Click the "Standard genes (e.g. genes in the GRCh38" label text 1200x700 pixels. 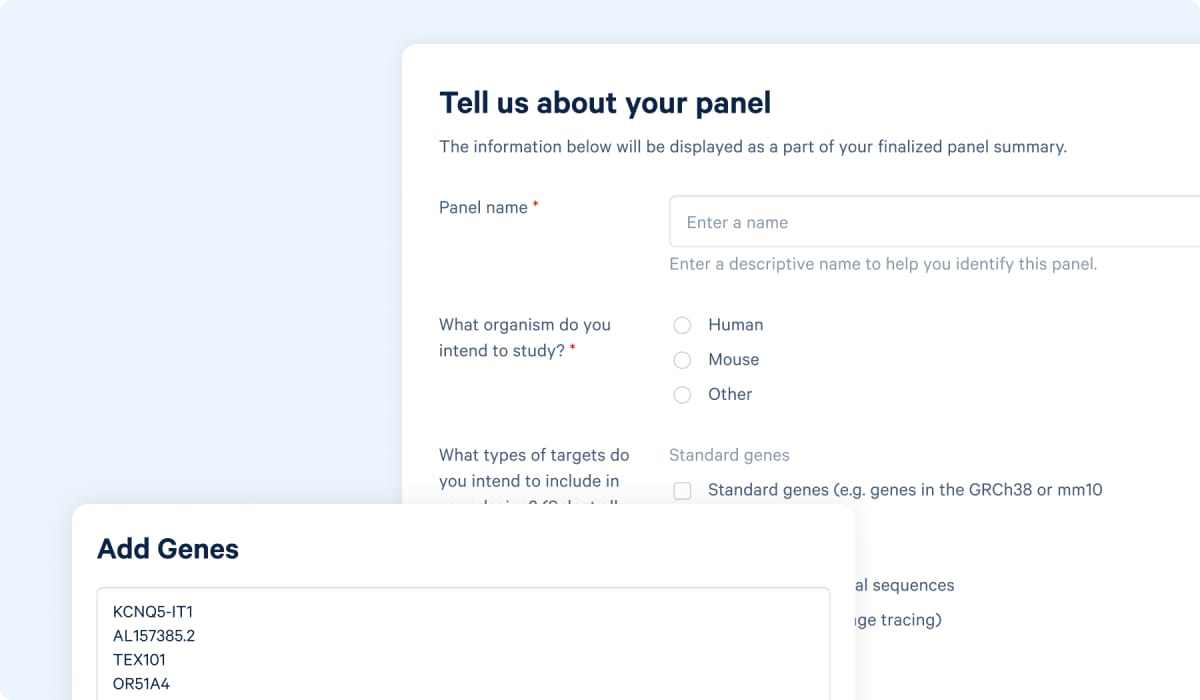tap(905, 490)
